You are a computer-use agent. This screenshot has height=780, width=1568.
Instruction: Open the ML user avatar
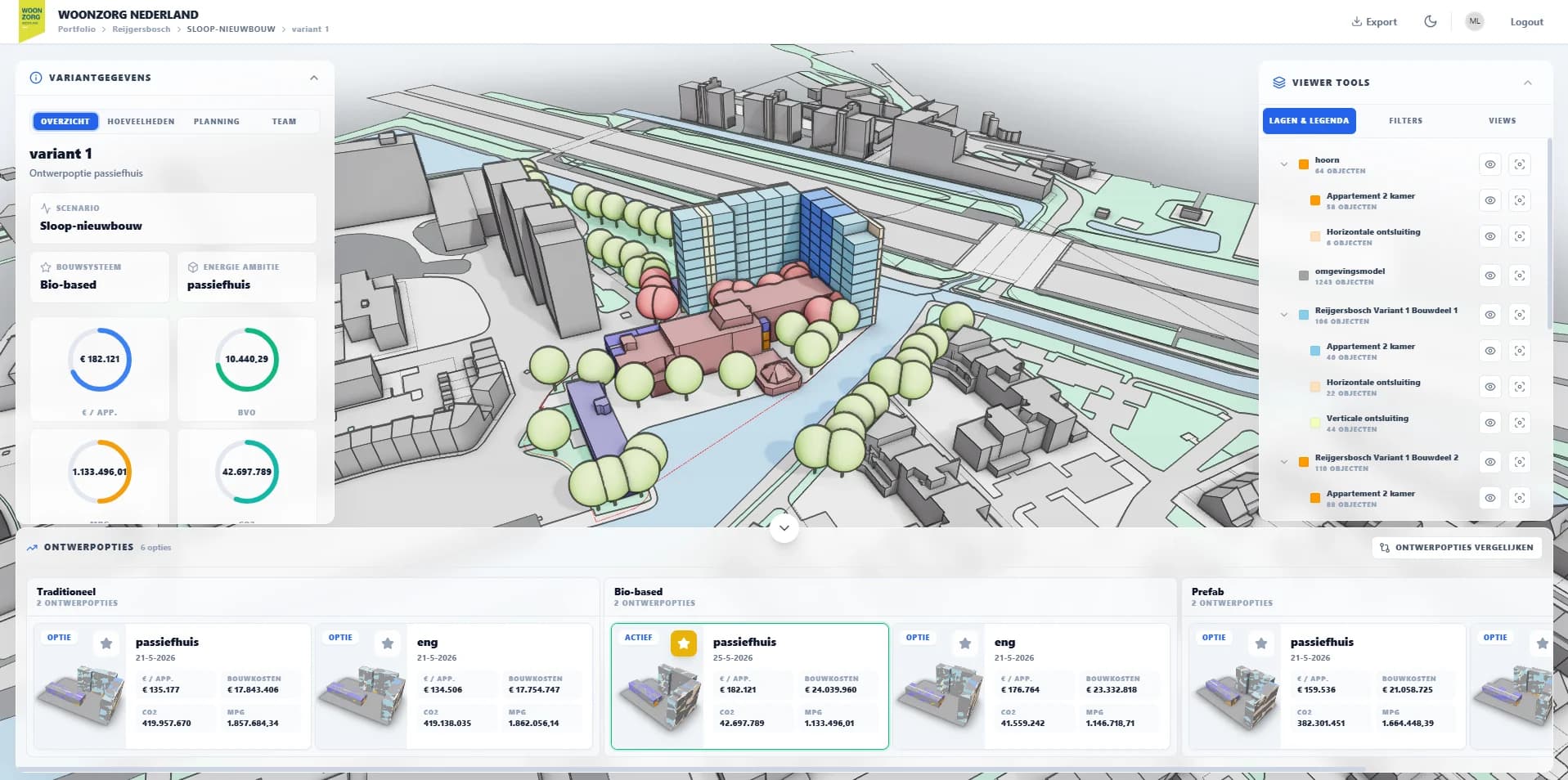click(1475, 21)
